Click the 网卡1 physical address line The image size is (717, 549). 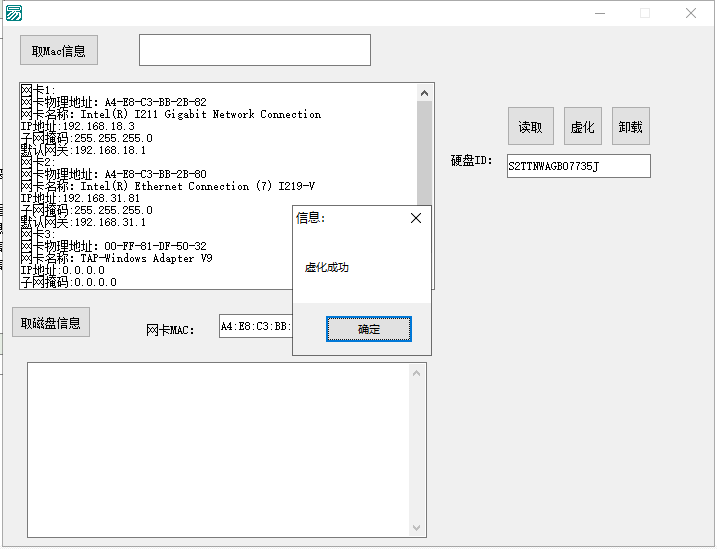tap(113, 102)
